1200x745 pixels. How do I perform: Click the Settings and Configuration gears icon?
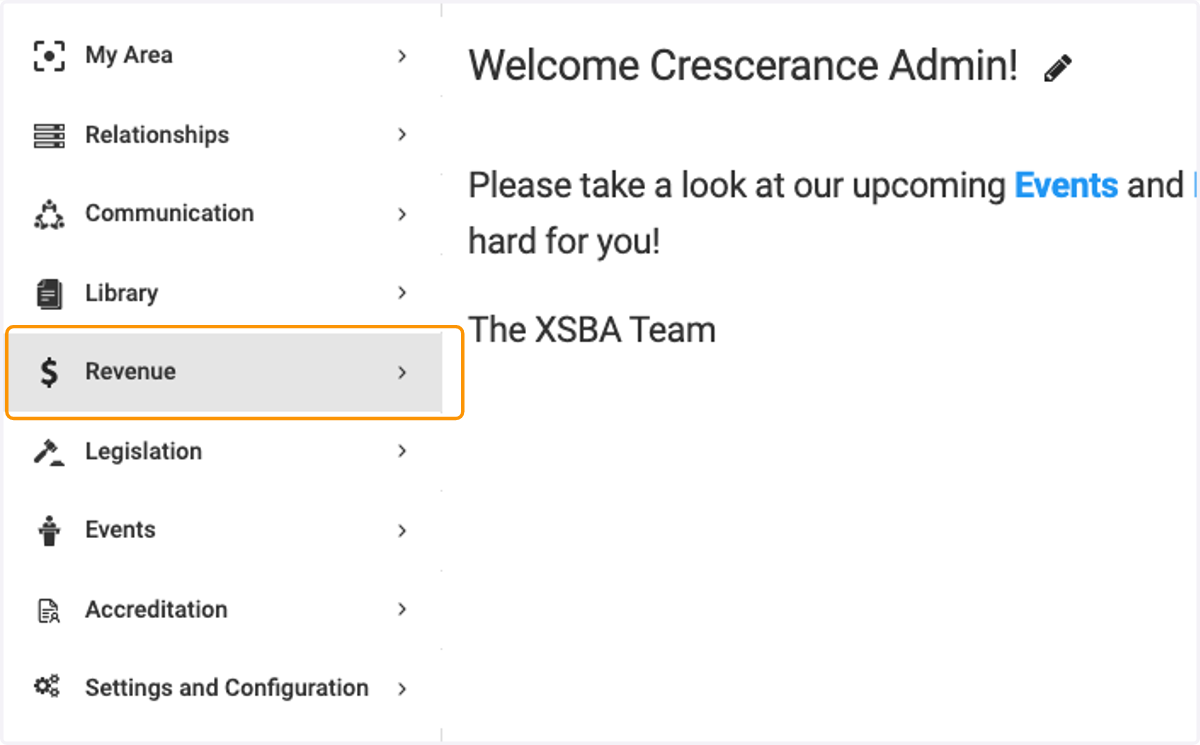(47, 687)
